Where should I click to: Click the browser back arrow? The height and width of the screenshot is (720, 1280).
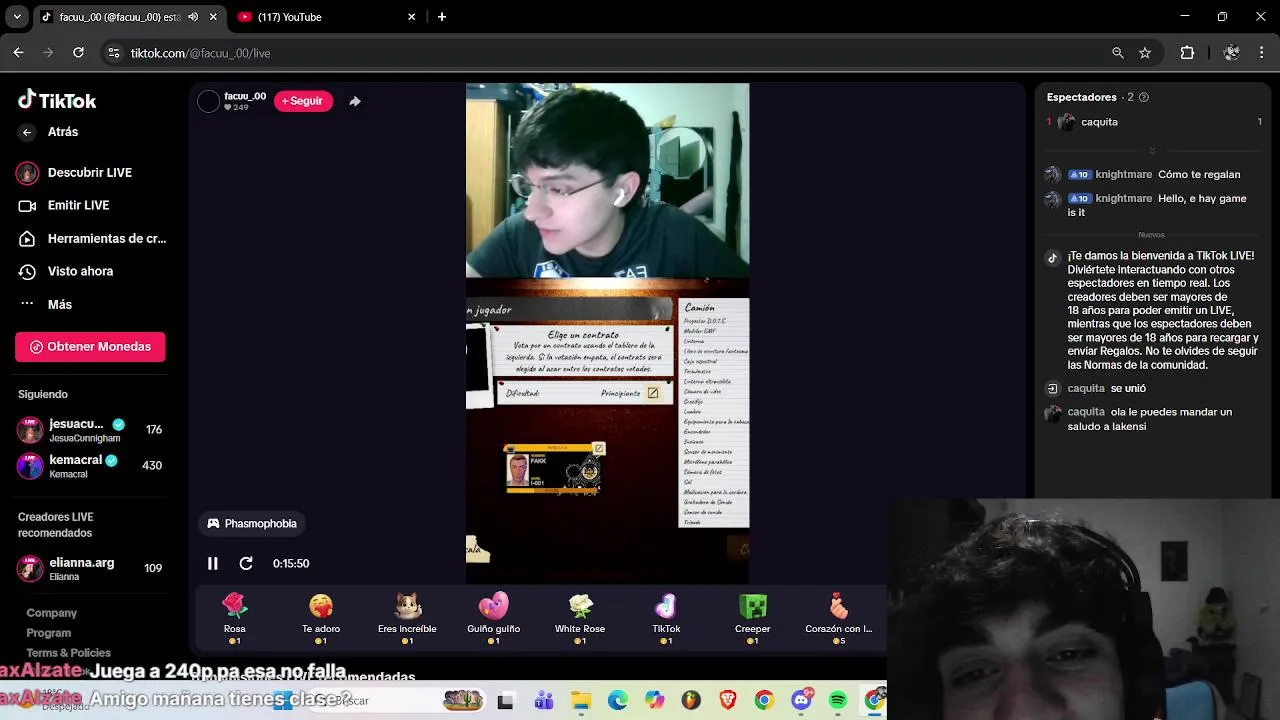[x=18, y=53]
